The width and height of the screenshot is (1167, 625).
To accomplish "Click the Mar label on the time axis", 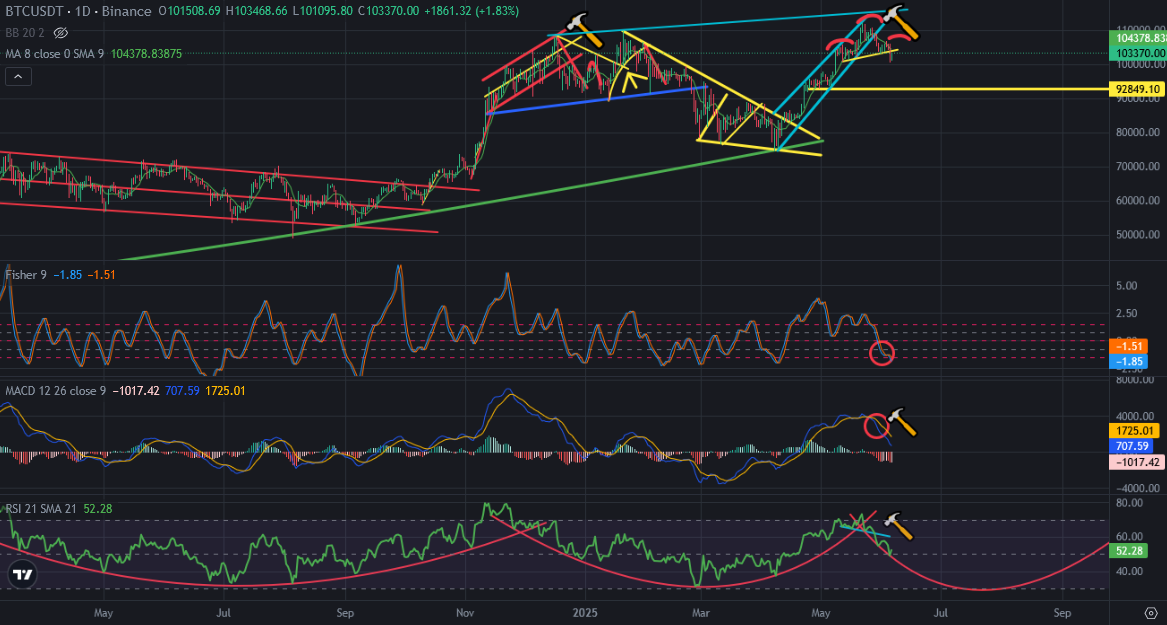I will coord(701,614).
